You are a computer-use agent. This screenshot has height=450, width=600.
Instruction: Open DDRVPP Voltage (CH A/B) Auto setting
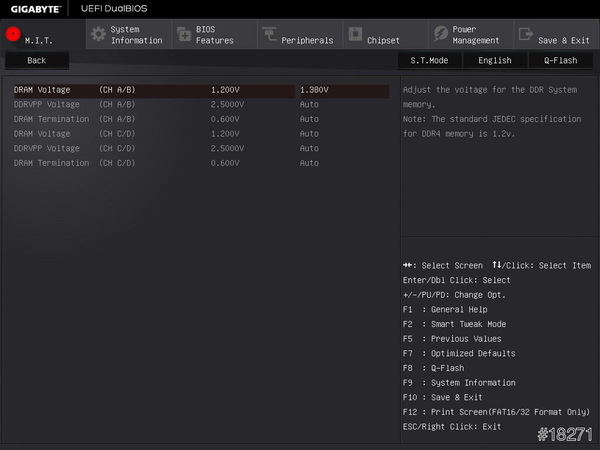point(310,105)
